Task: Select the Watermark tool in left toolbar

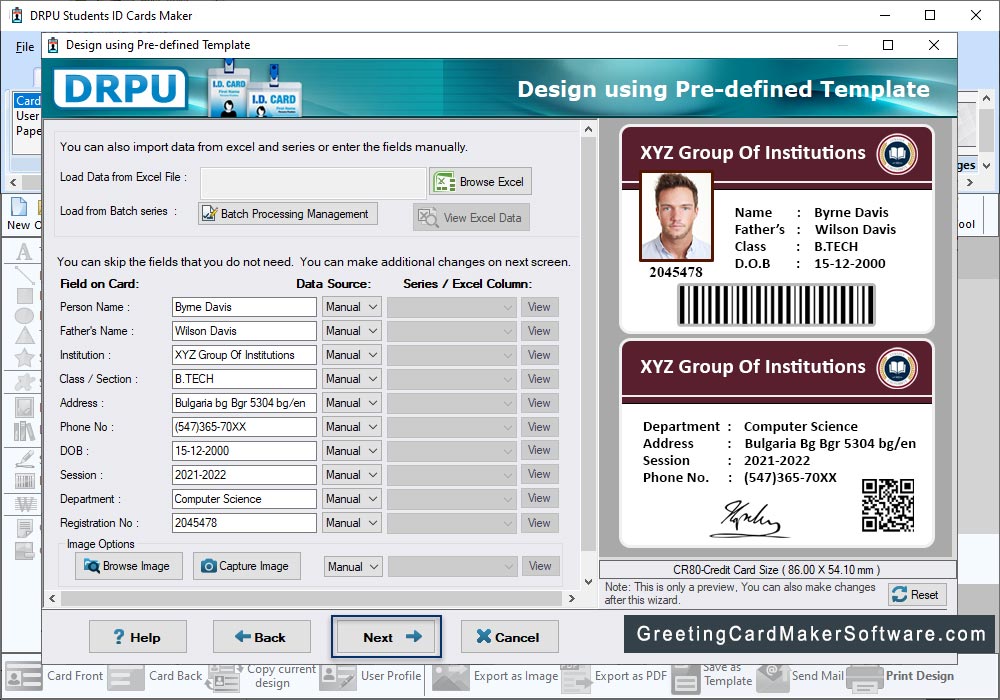Action: 24,504
